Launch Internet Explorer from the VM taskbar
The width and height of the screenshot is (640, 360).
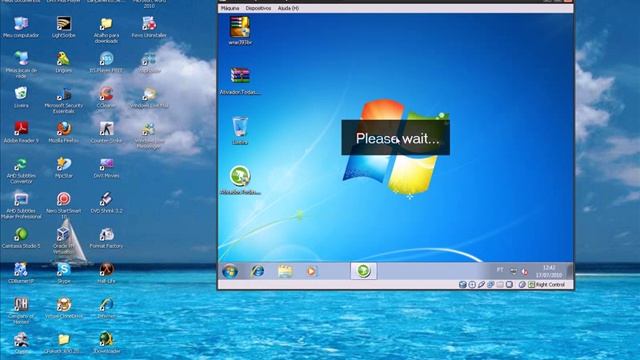point(257,271)
